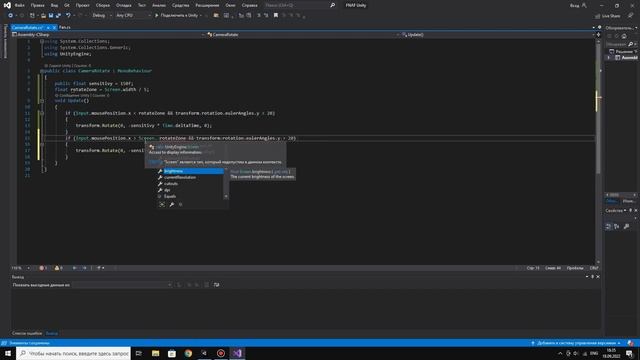This screenshot has height=360, width=640.
Task: Expand the Assembly node in Solution Explorer
Action: tap(609, 58)
